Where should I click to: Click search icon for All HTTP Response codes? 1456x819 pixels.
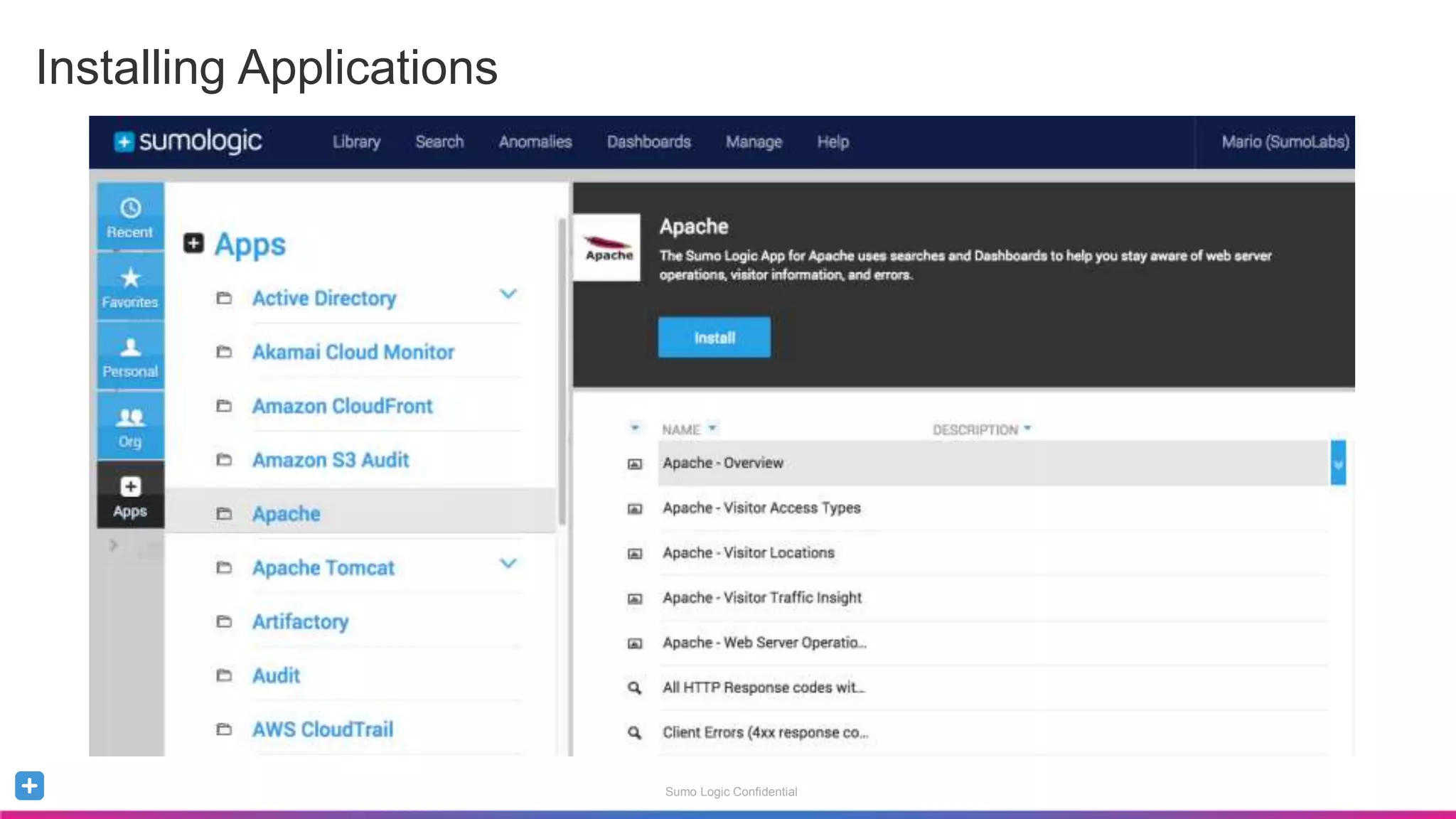click(x=635, y=687)
